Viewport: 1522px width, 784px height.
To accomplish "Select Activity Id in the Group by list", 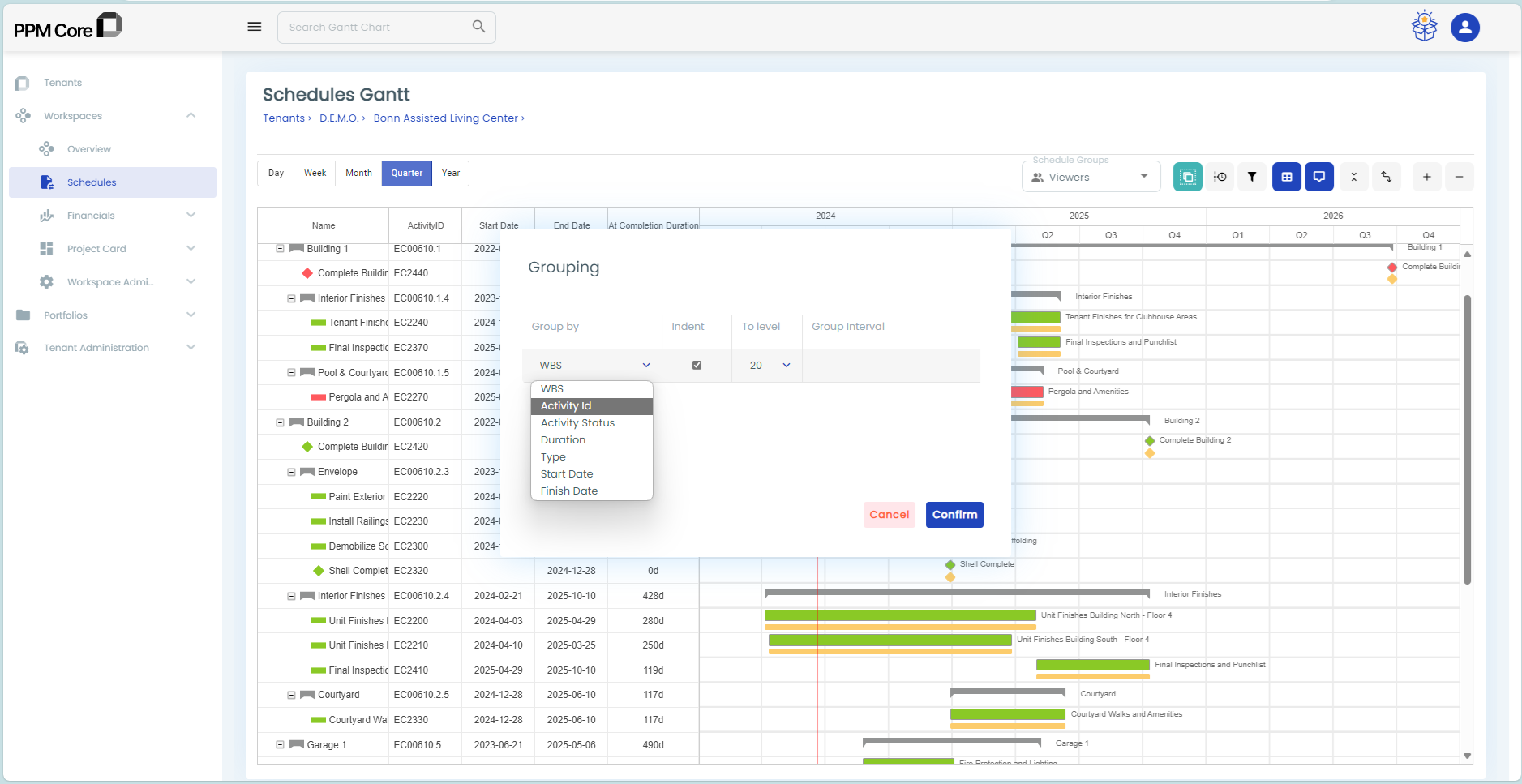I will click(x=565, y=405).
